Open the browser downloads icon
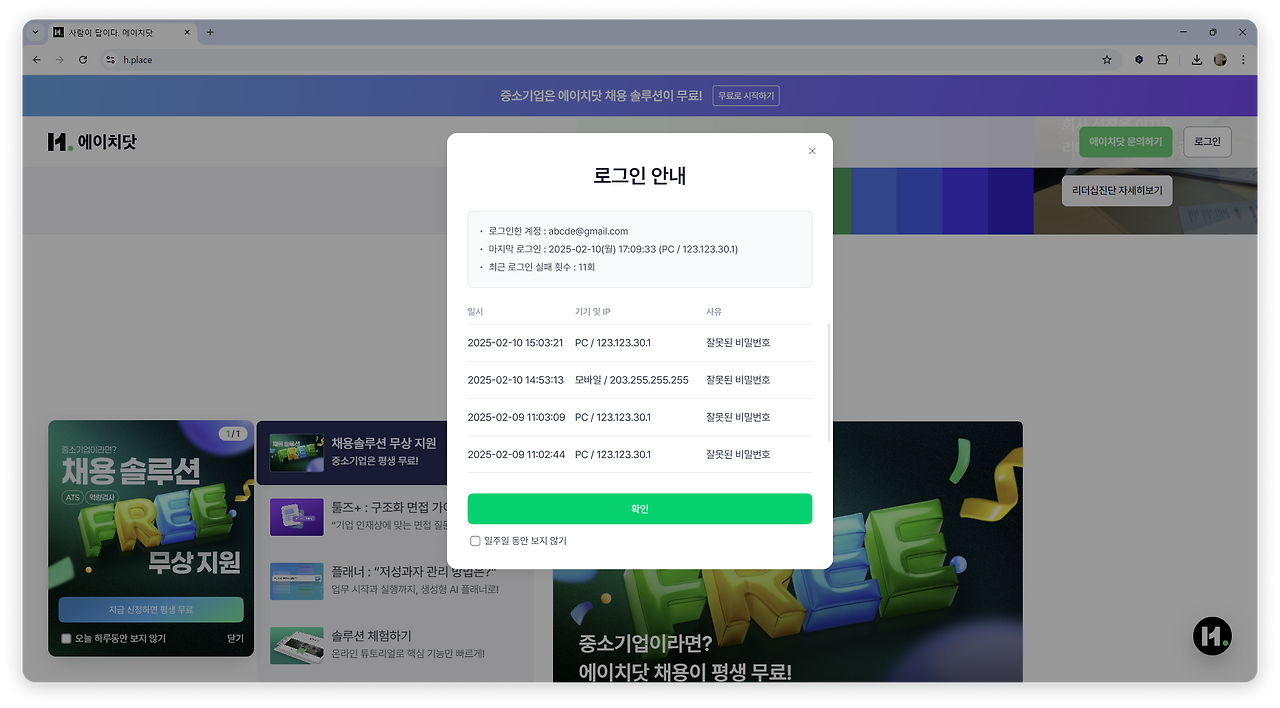This screenshot has width=1280, height=708. (x=1196, y=60)
